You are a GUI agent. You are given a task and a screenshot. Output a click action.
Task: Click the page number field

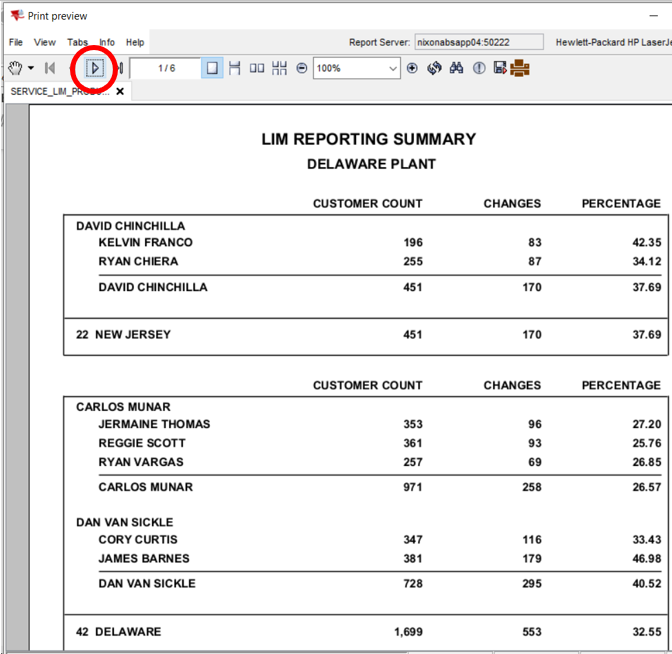[165, 68]
